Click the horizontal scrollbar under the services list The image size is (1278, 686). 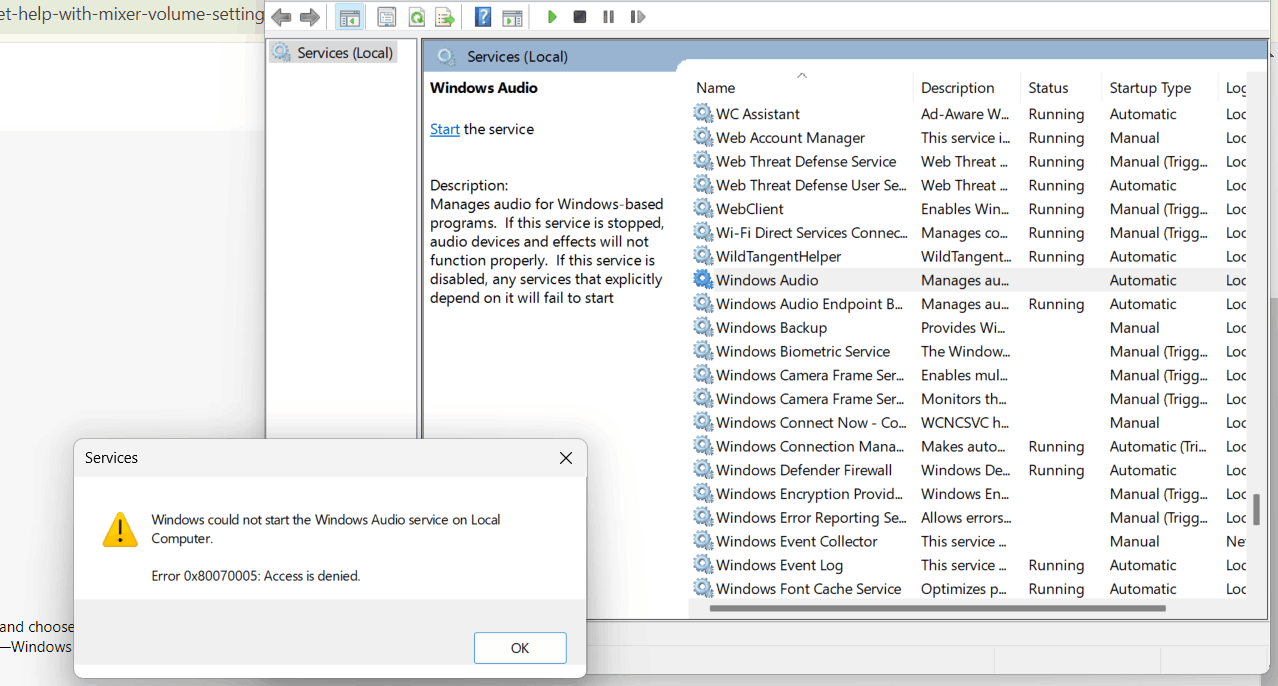tap(937, 608)
